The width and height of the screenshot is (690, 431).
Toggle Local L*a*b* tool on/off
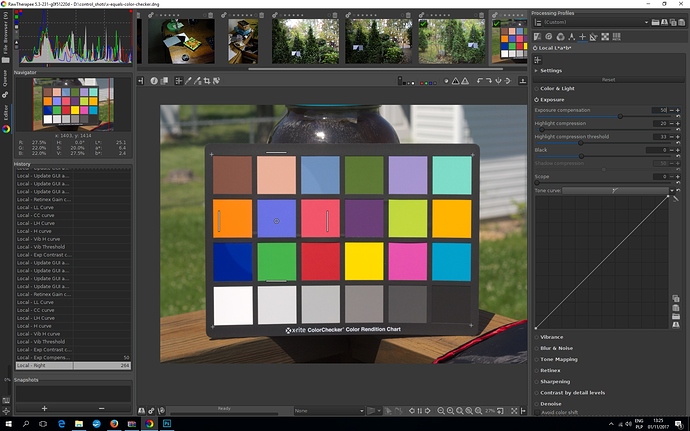[536, 48]
